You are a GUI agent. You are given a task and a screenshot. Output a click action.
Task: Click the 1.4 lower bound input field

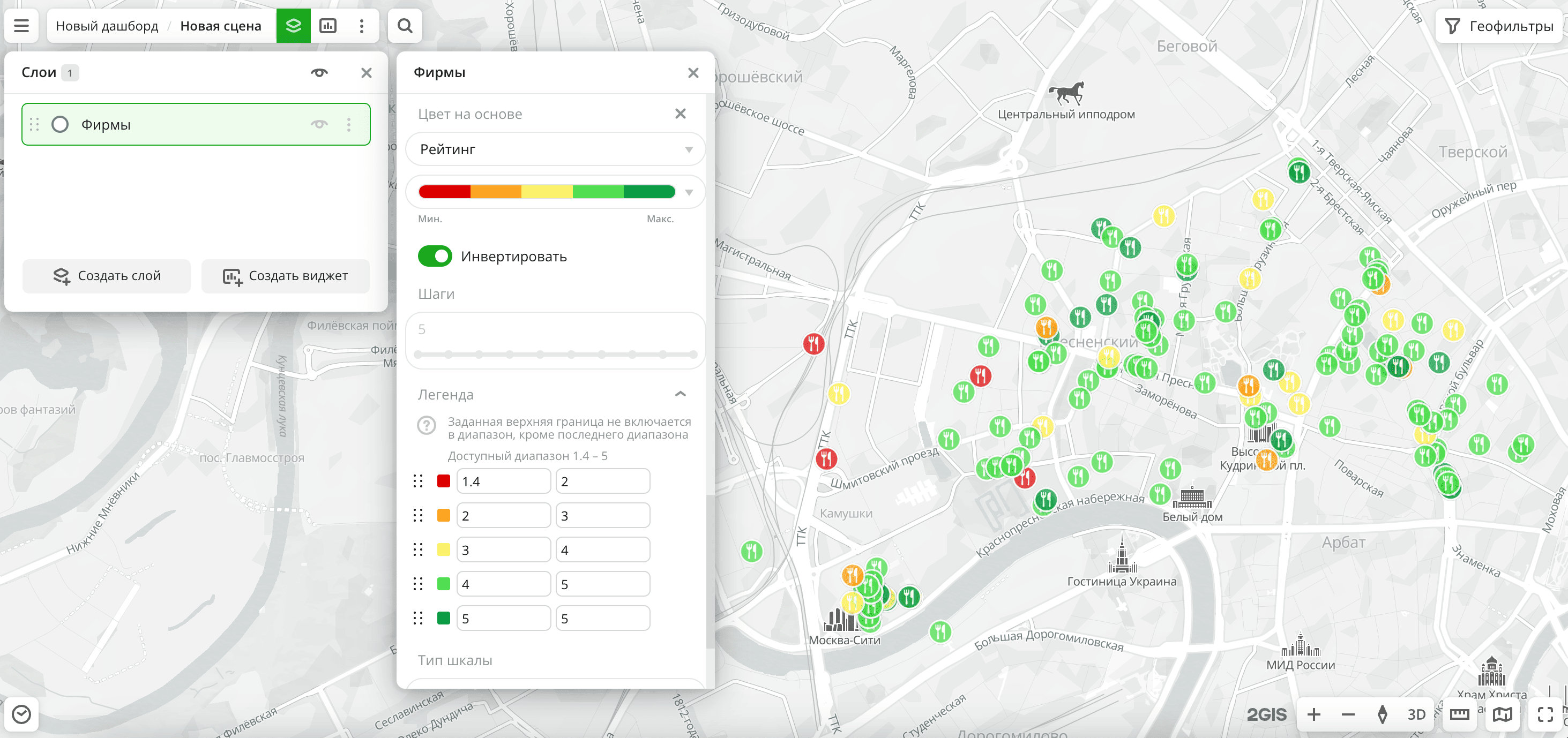[503, 481]
